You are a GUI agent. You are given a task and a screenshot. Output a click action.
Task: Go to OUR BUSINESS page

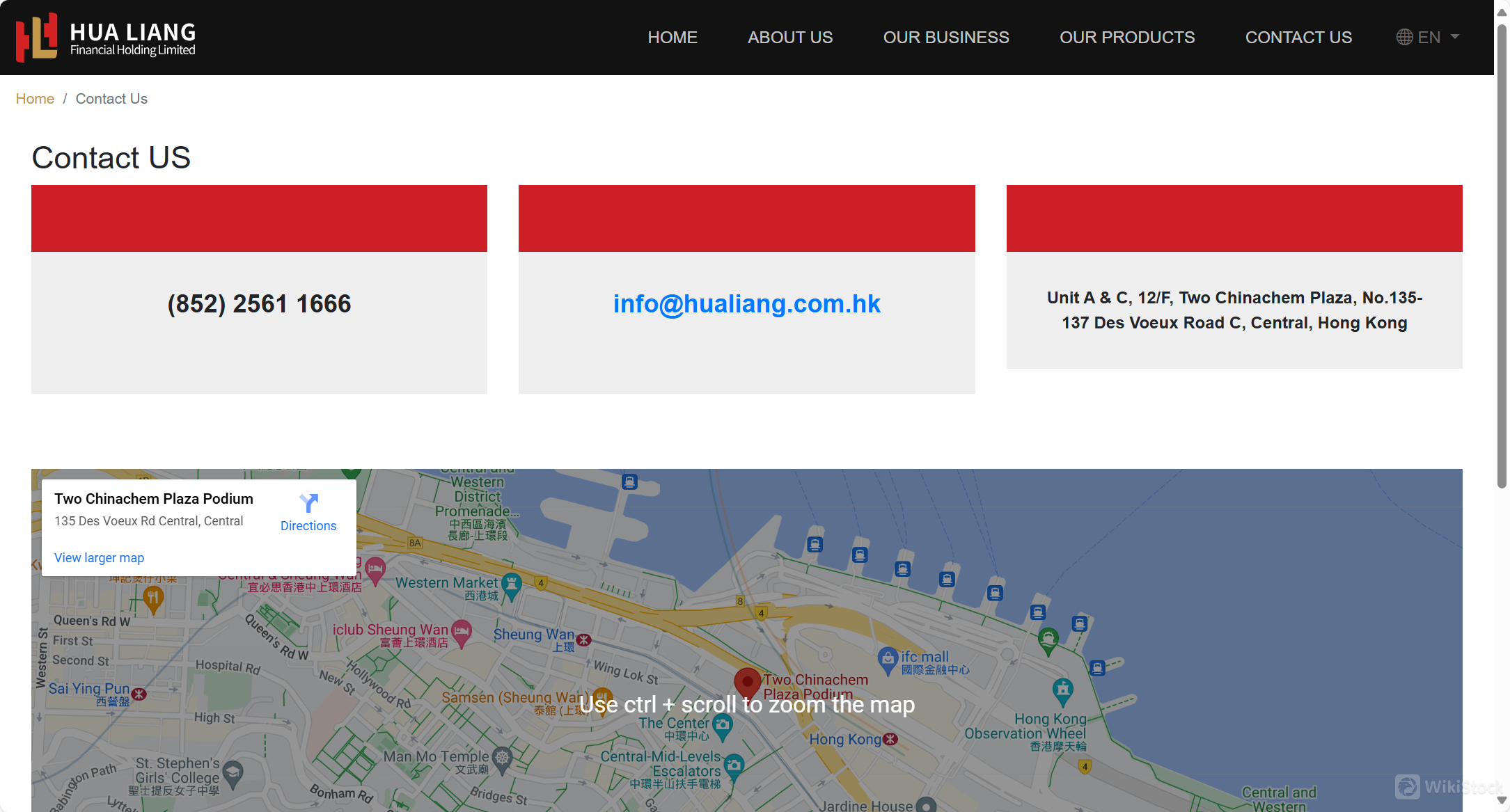[945, 38]
